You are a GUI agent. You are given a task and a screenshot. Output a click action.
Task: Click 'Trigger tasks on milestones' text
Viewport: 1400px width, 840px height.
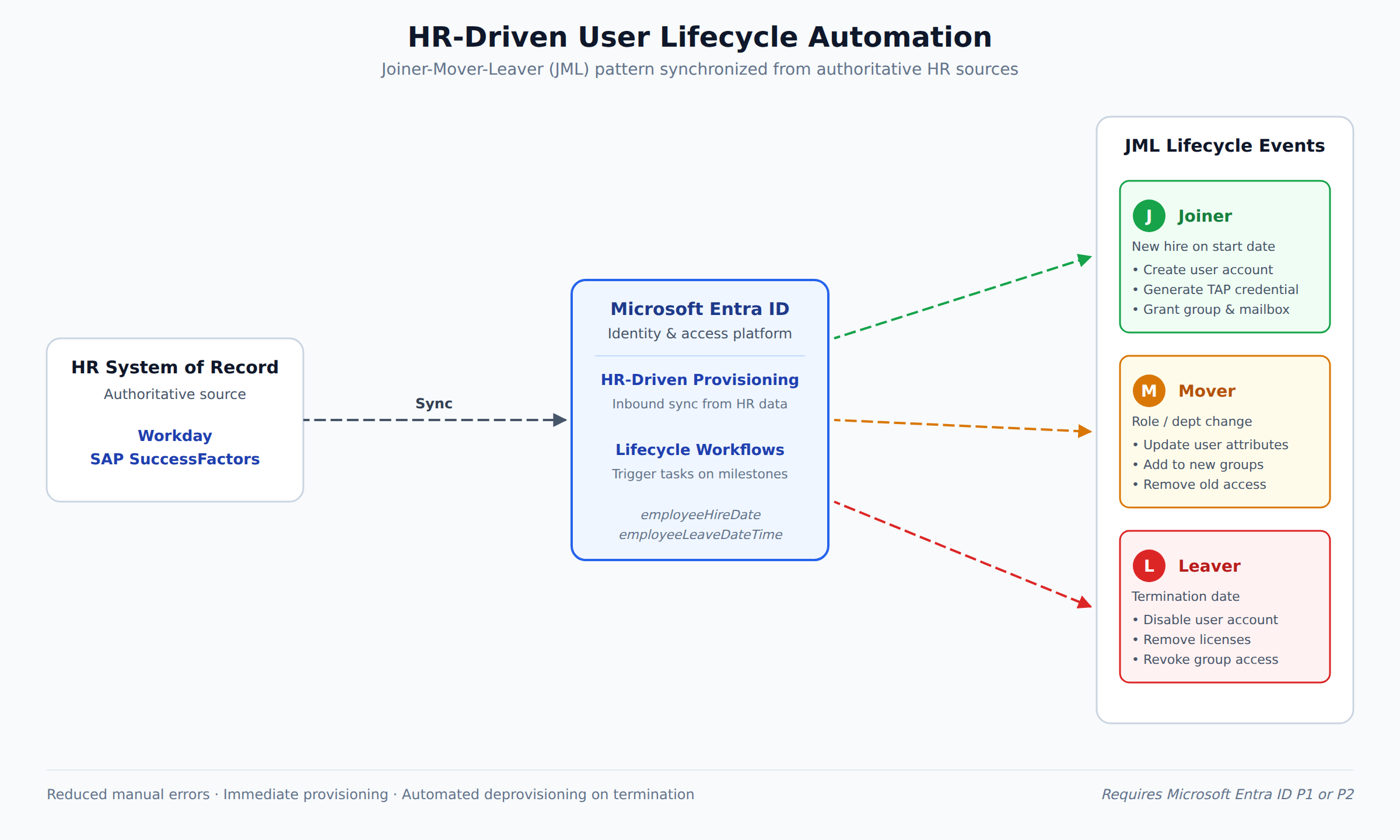tap(699, 474)
